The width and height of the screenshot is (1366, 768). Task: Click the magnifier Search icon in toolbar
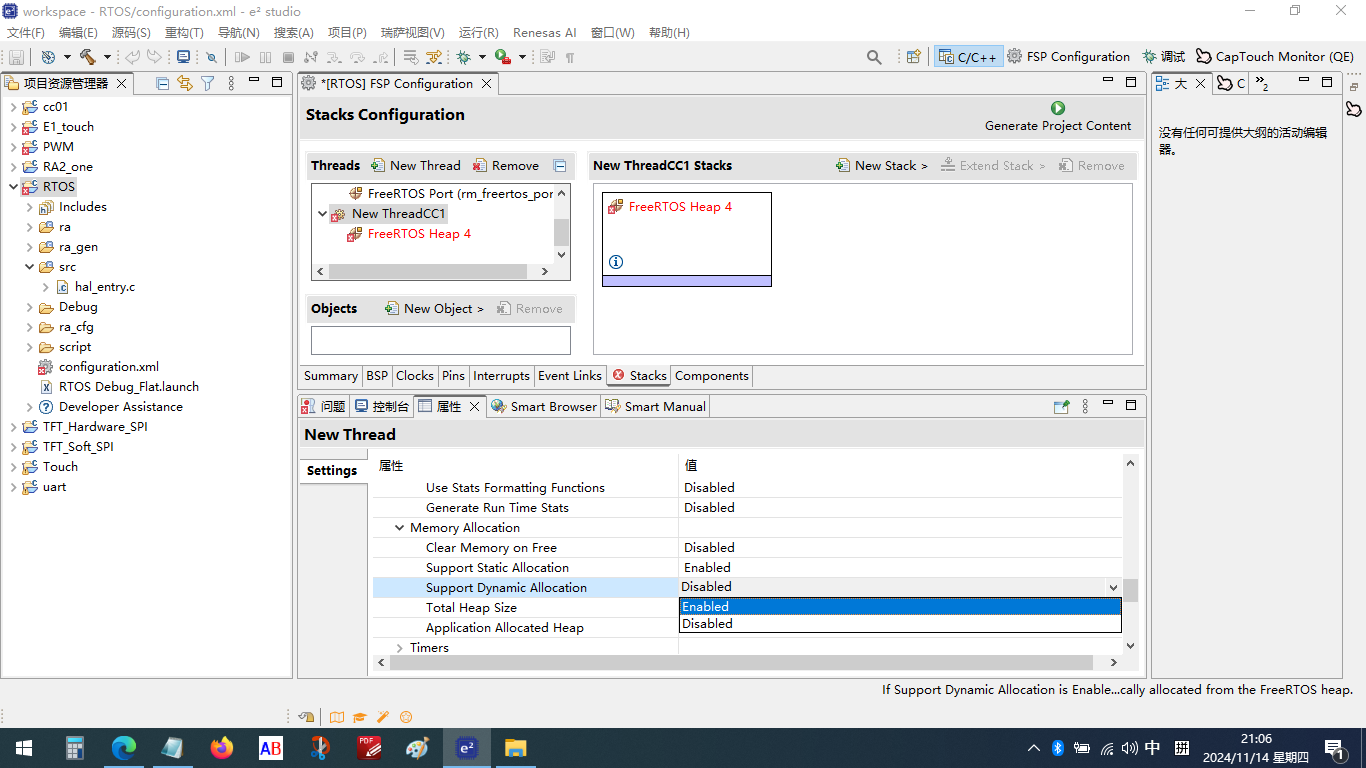tap(874, 57)
